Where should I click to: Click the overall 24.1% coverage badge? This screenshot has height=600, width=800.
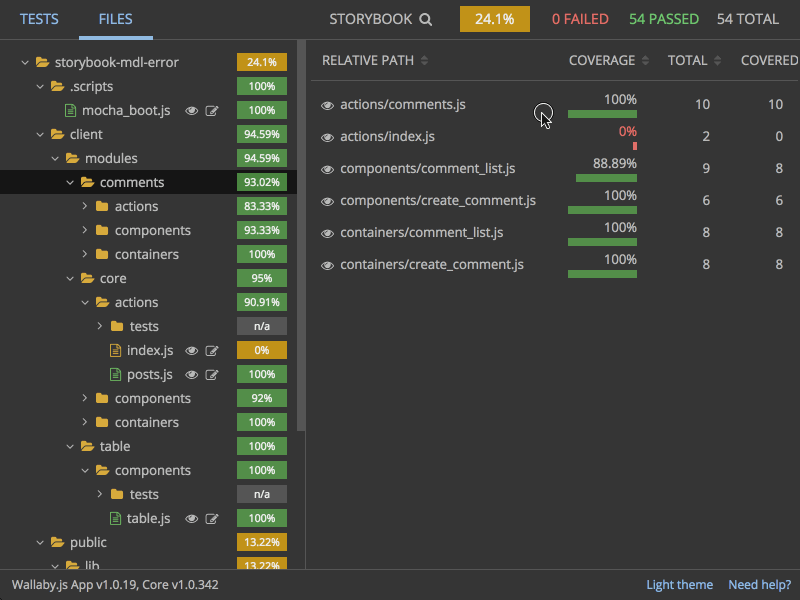pyautogui.click(x=494, y=19)
